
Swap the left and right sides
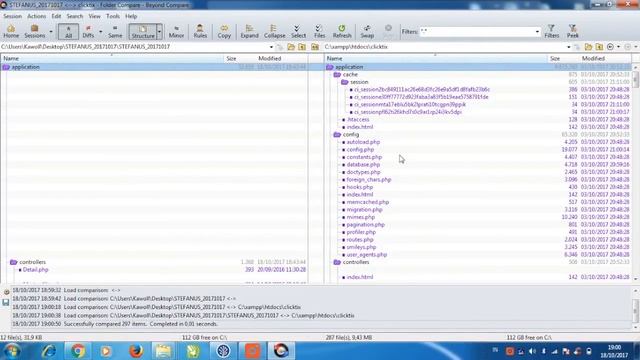pos(367,31)
